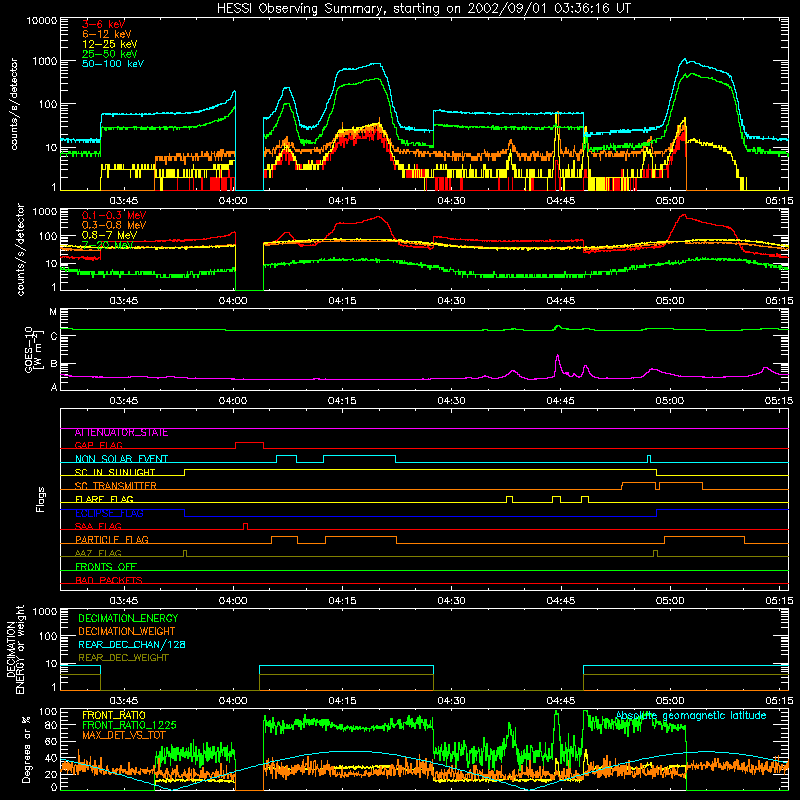Viewport: 800px width, 800px height.
Task: Click the FRONT_RATIO legend label
Action: [114, 715]
